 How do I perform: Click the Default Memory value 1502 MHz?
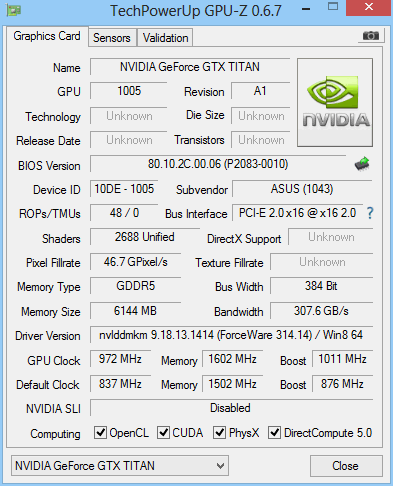232,384
